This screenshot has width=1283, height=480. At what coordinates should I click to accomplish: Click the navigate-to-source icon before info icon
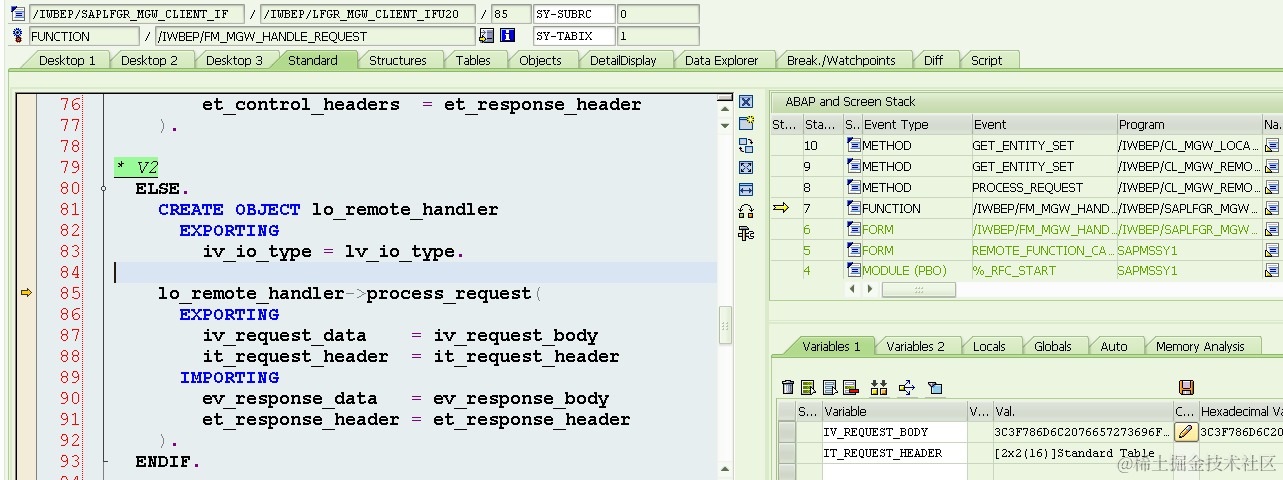tap(487, 36)
